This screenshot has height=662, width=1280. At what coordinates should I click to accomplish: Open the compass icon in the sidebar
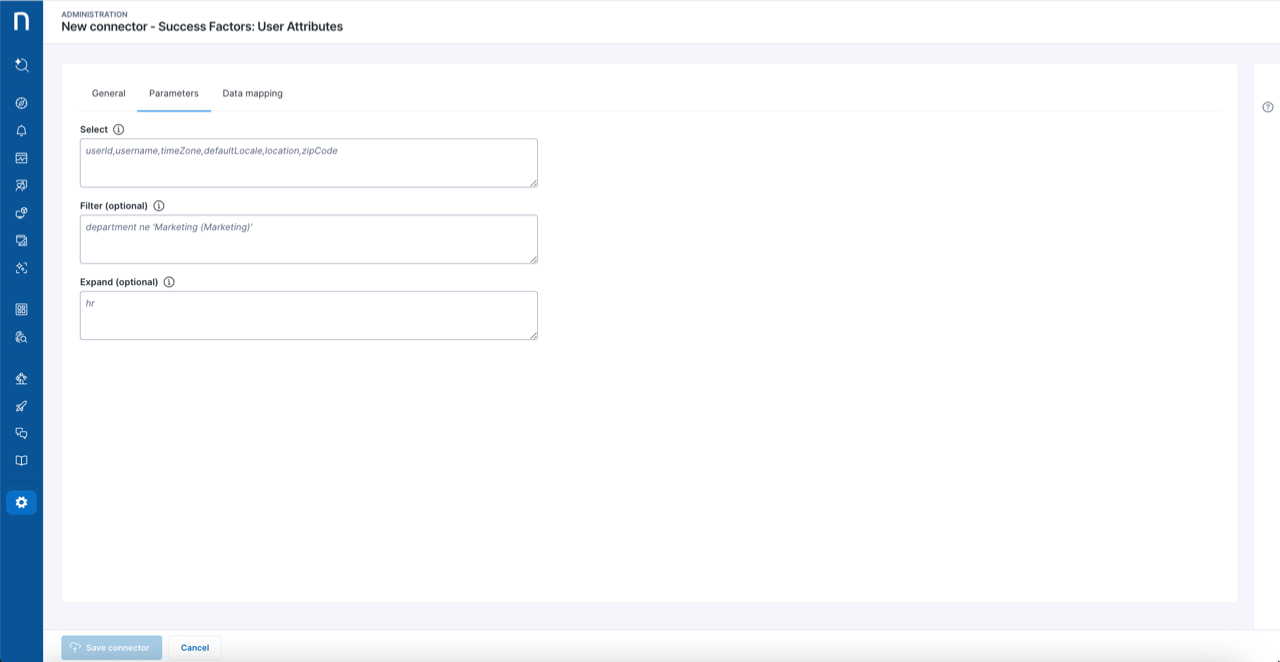click(21, 103)
